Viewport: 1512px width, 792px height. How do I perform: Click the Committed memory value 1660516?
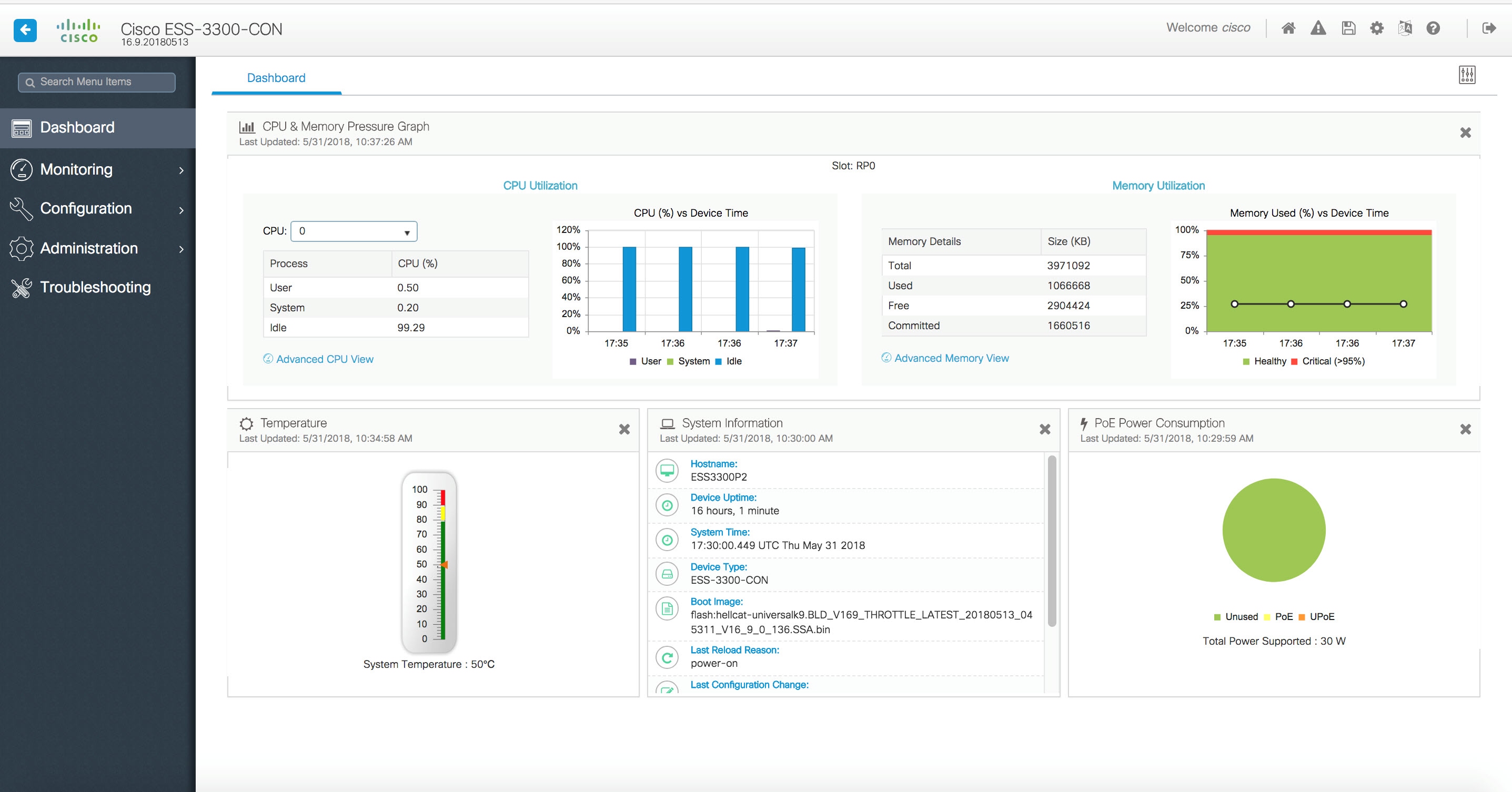[x=1069, y=326]
